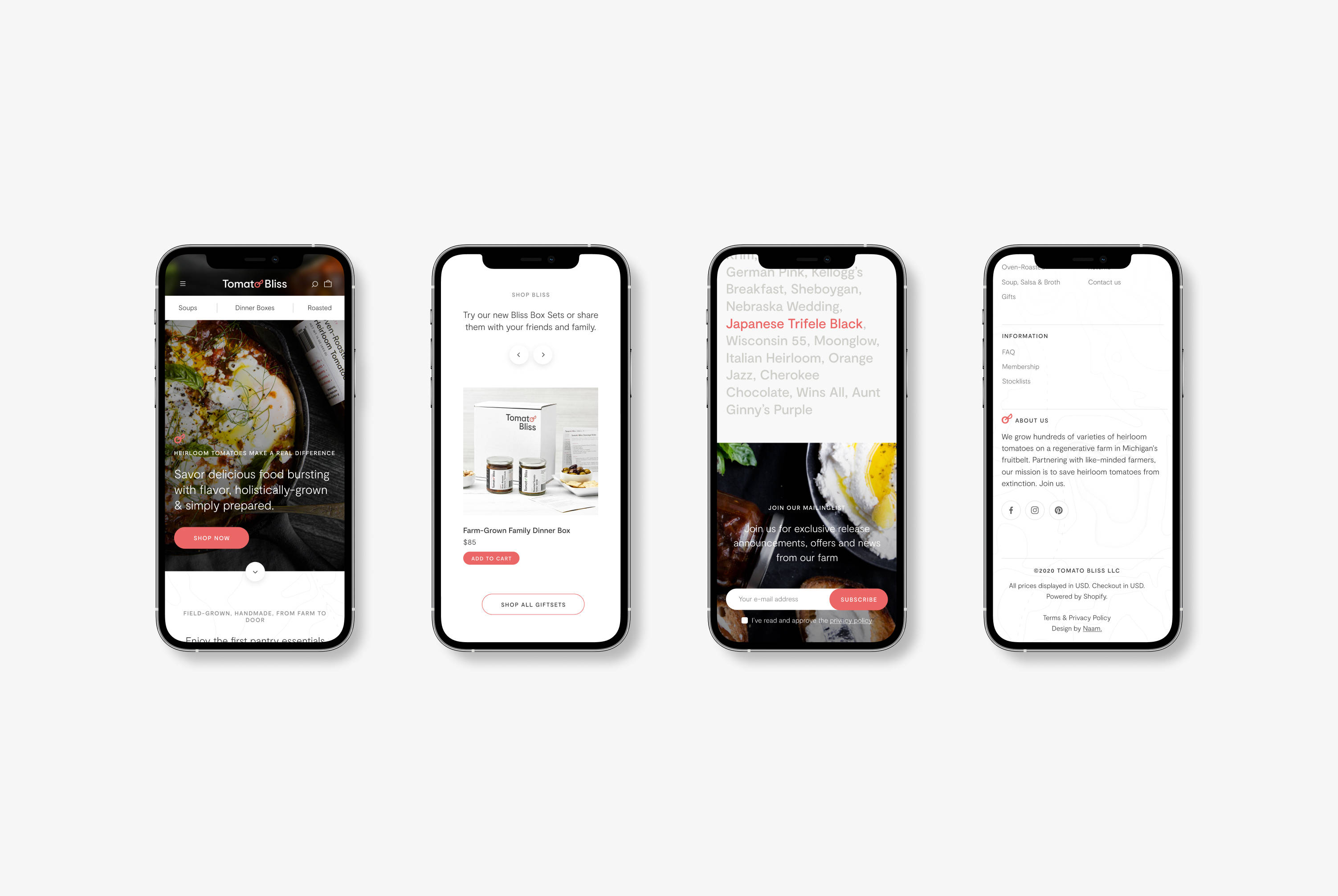The width and height of the screenshot is (1338, 896).
Task: Click the Facebook social media icon
Action: pos(1010,510)
